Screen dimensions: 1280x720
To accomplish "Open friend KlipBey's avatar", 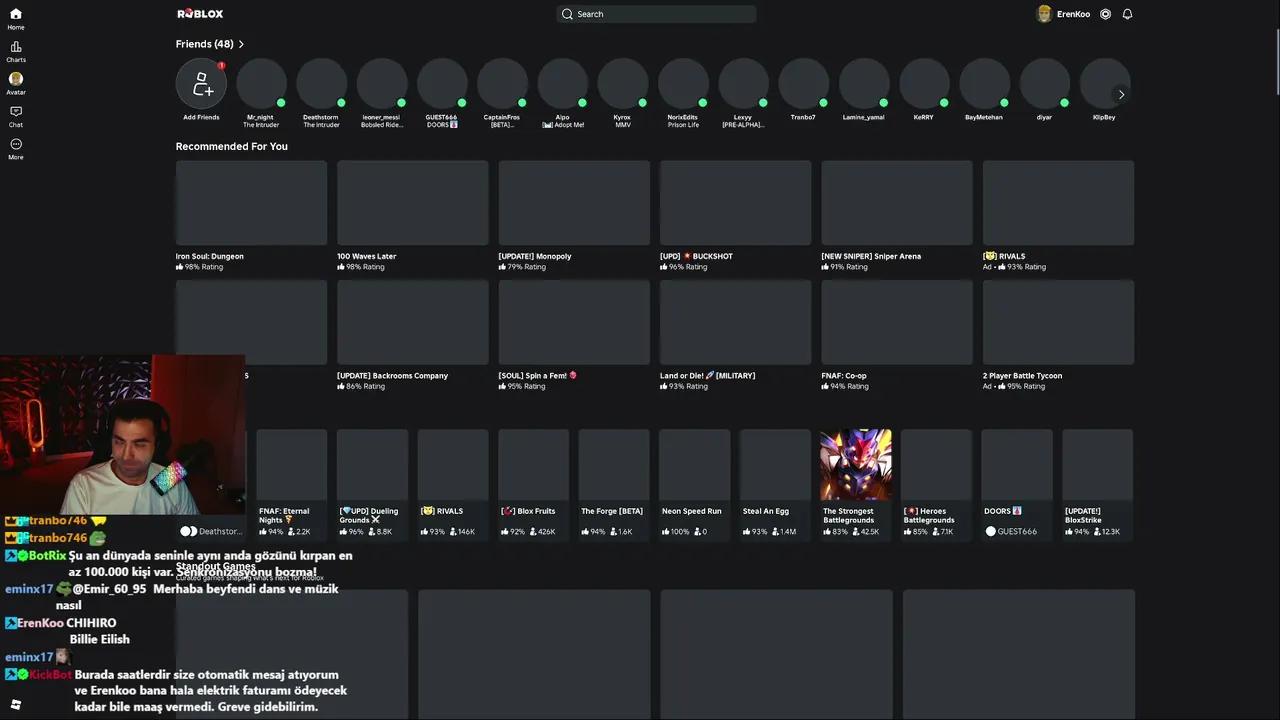I will (x=1105, y=83).
